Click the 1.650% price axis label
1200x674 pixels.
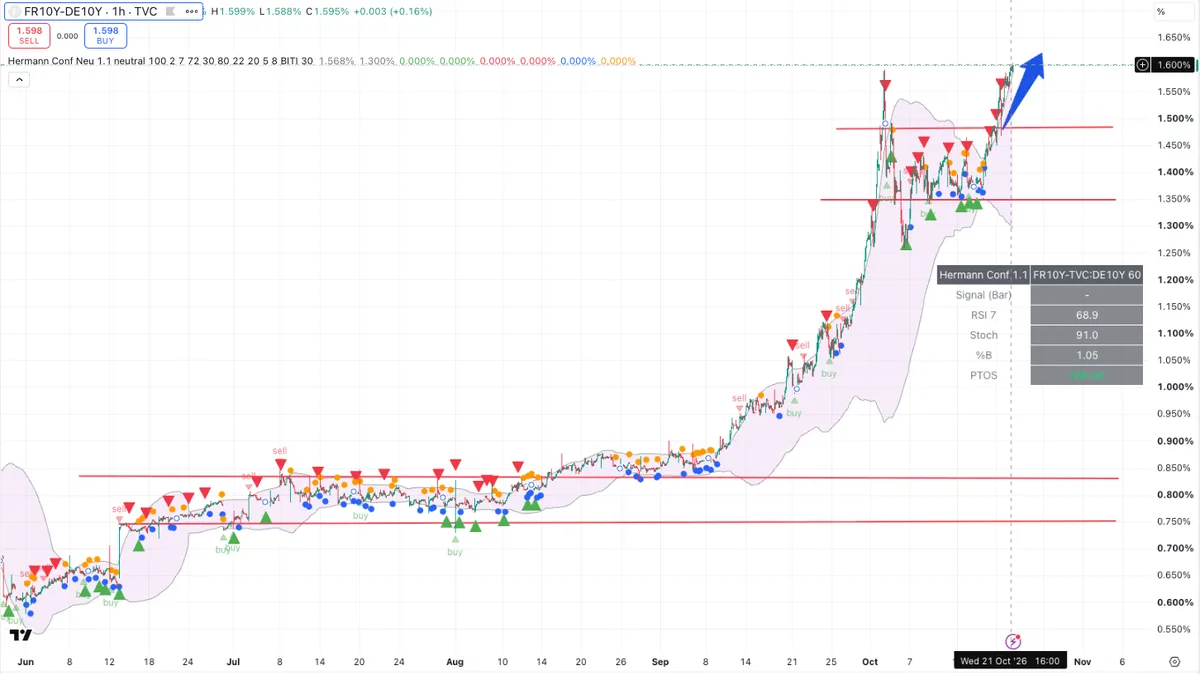tap(1173, 38)
